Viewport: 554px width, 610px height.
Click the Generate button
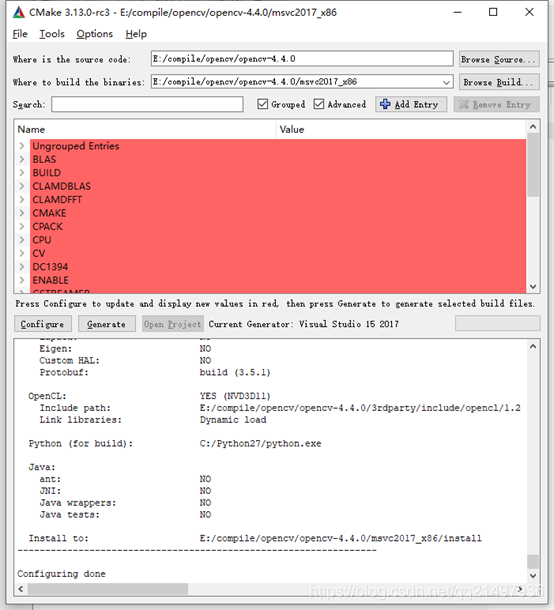tap(107, 324)
